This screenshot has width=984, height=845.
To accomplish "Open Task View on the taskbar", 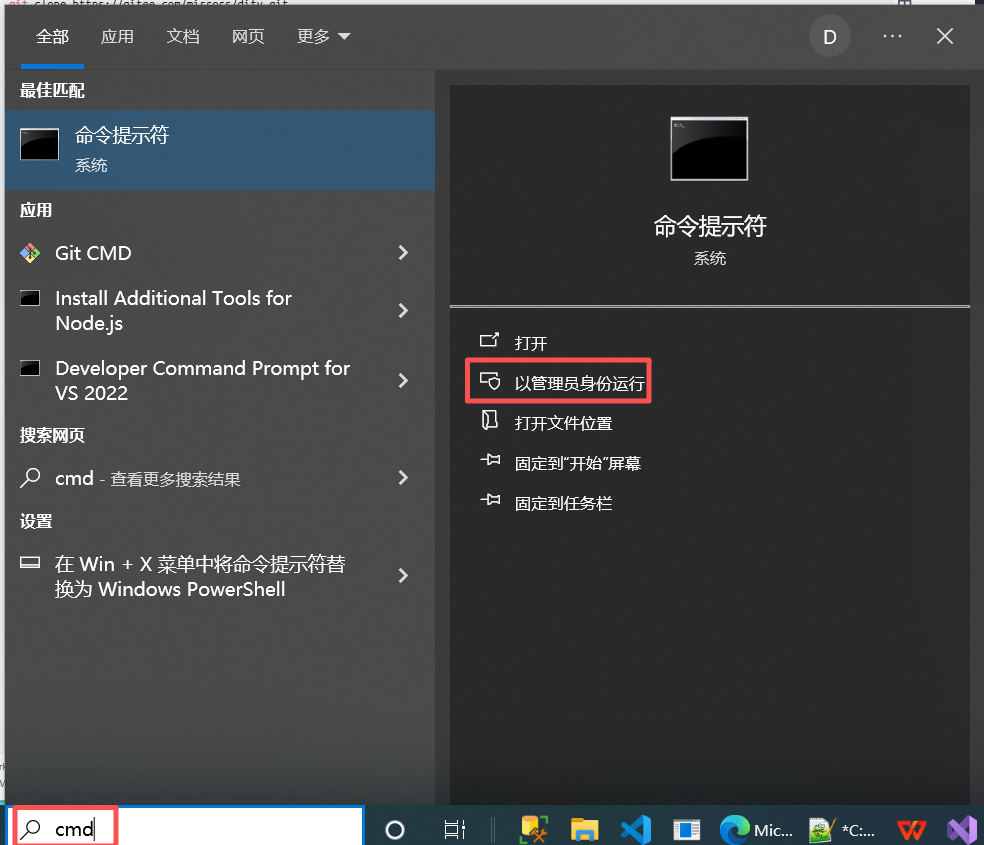I will point(454,829).
